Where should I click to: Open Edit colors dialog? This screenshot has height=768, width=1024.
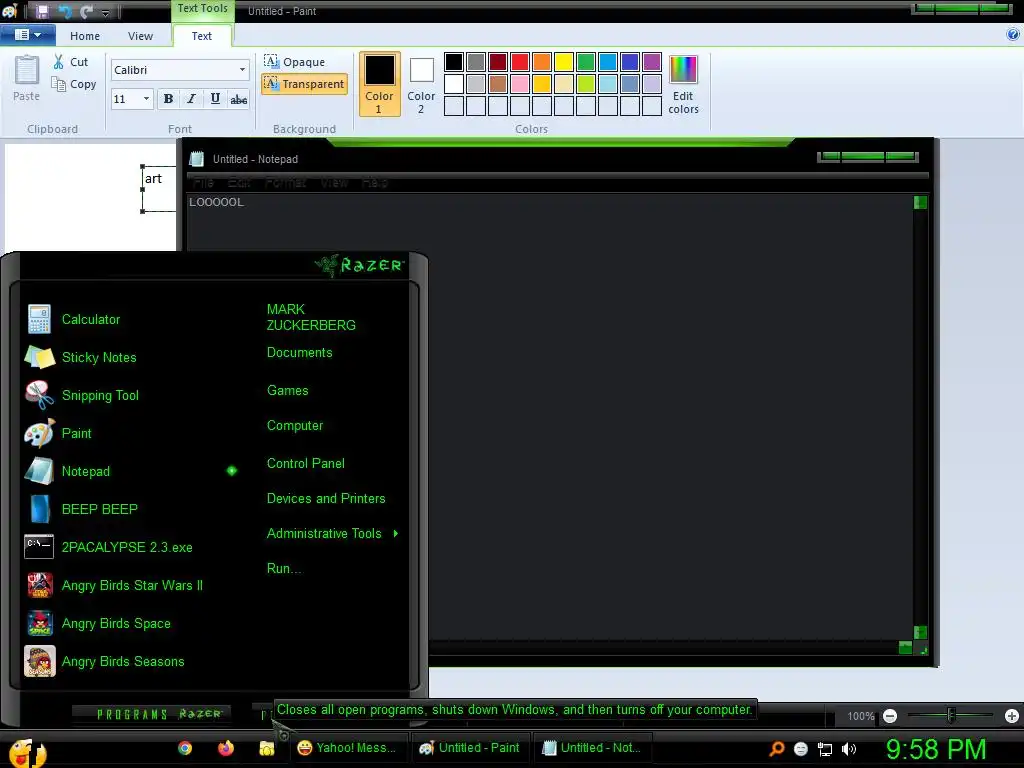point(683,84)
